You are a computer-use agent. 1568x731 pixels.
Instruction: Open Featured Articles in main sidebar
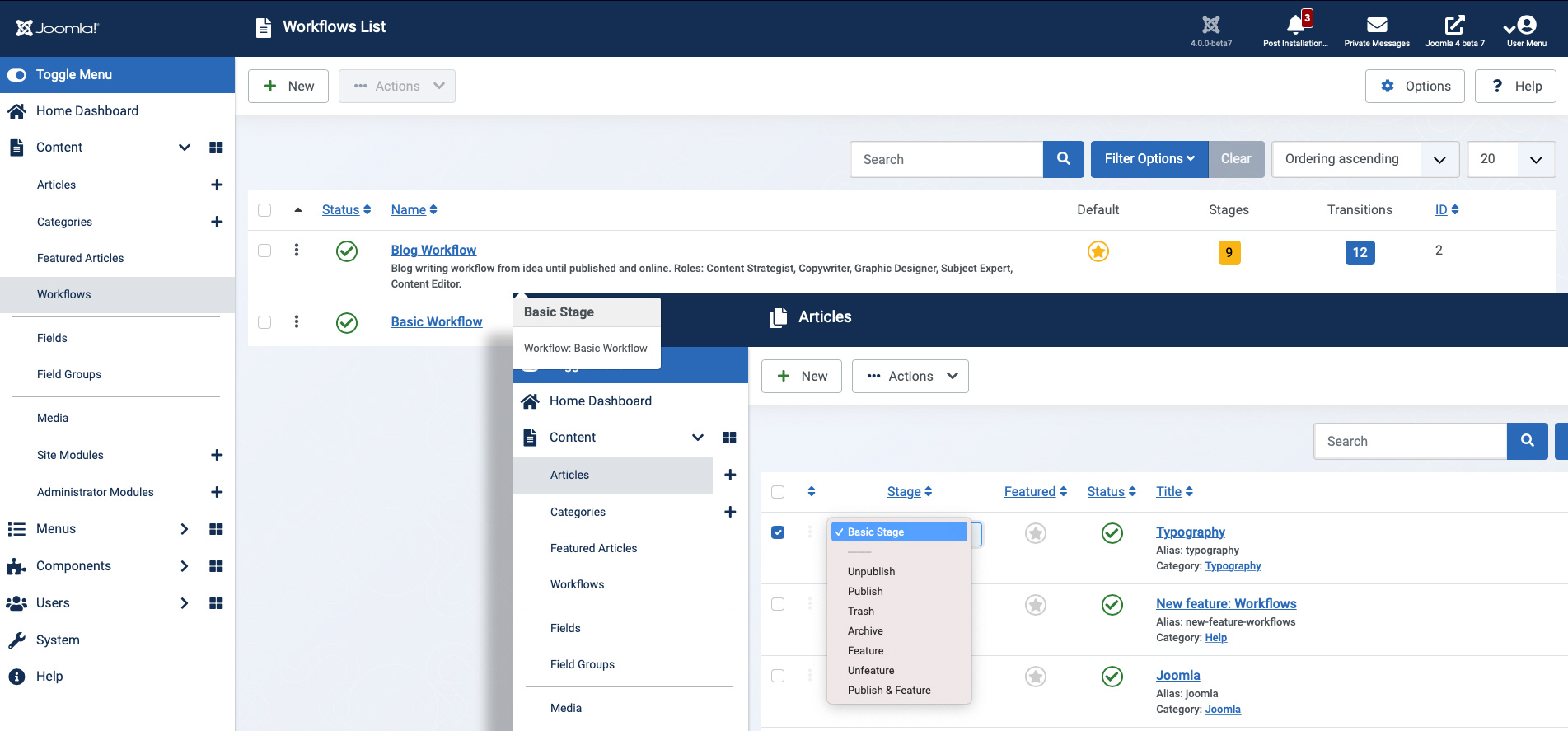point(81,258)
